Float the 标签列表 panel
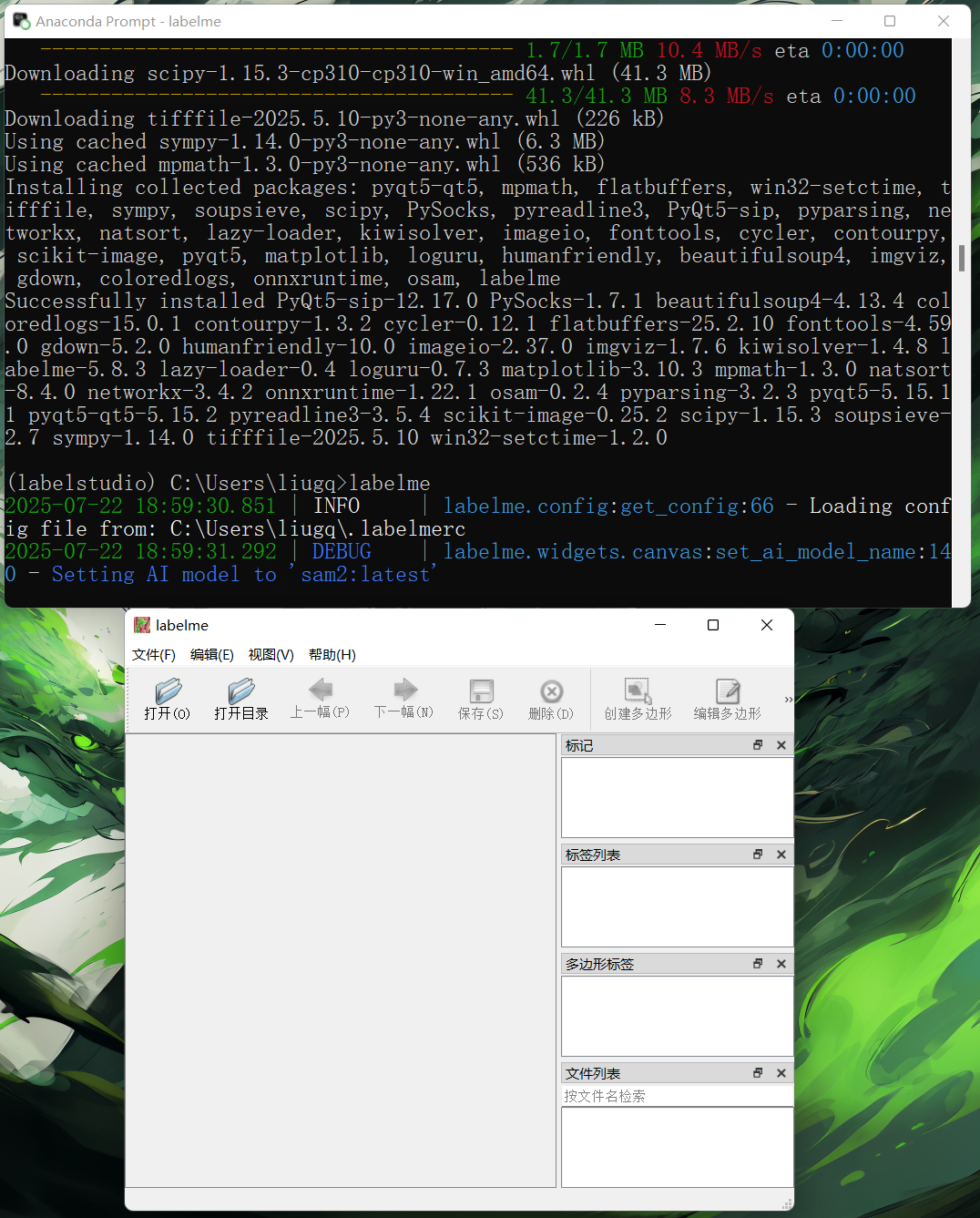Screen dimensions: 980x1218 tap(758, 855)
